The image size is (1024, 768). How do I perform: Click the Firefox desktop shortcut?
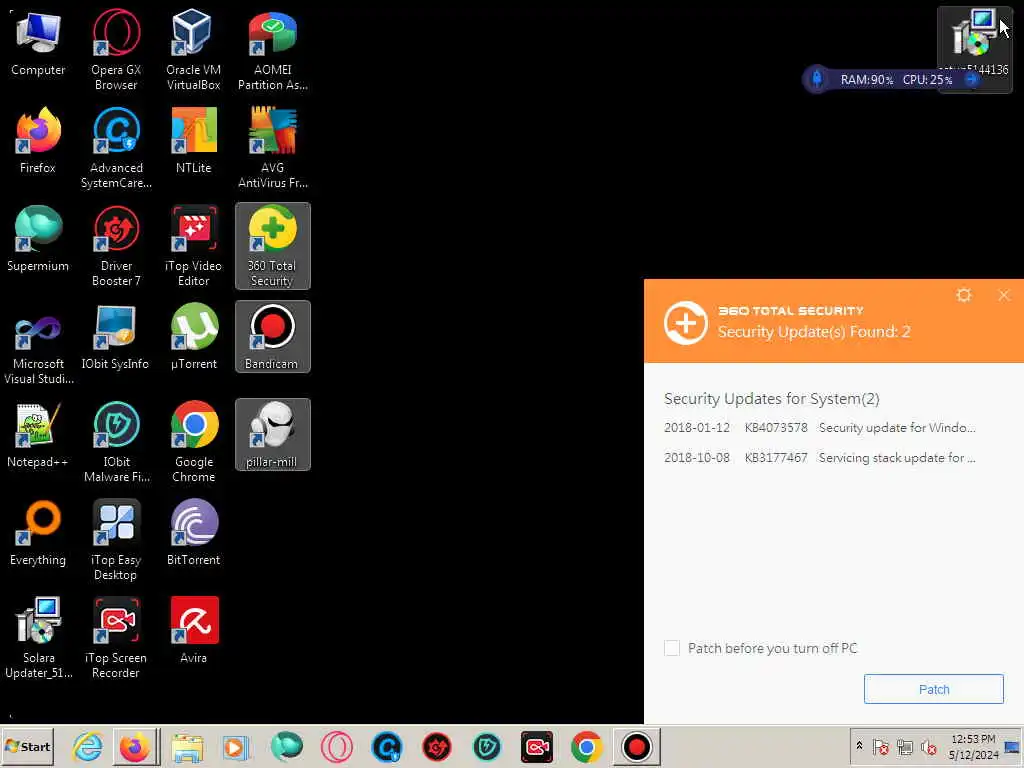38,141
